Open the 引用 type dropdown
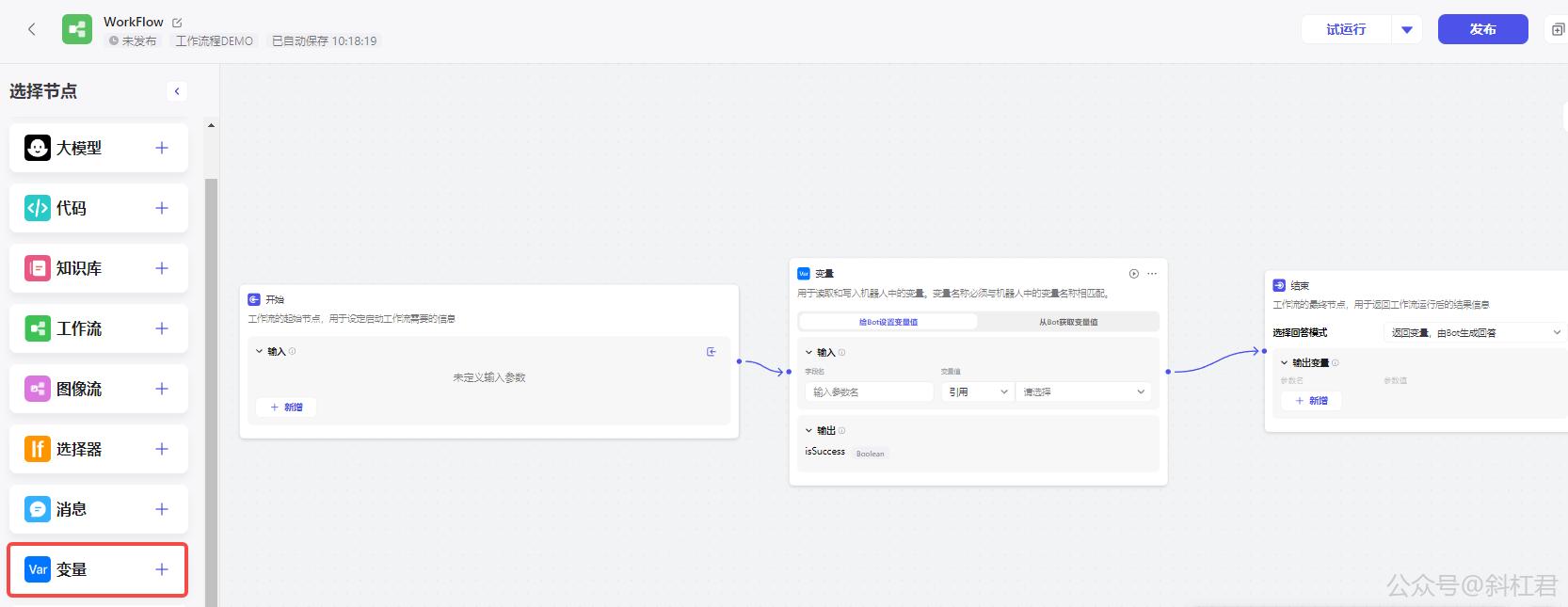Image resolution: width=1568 pixels, height=607 pixels. 977,391
